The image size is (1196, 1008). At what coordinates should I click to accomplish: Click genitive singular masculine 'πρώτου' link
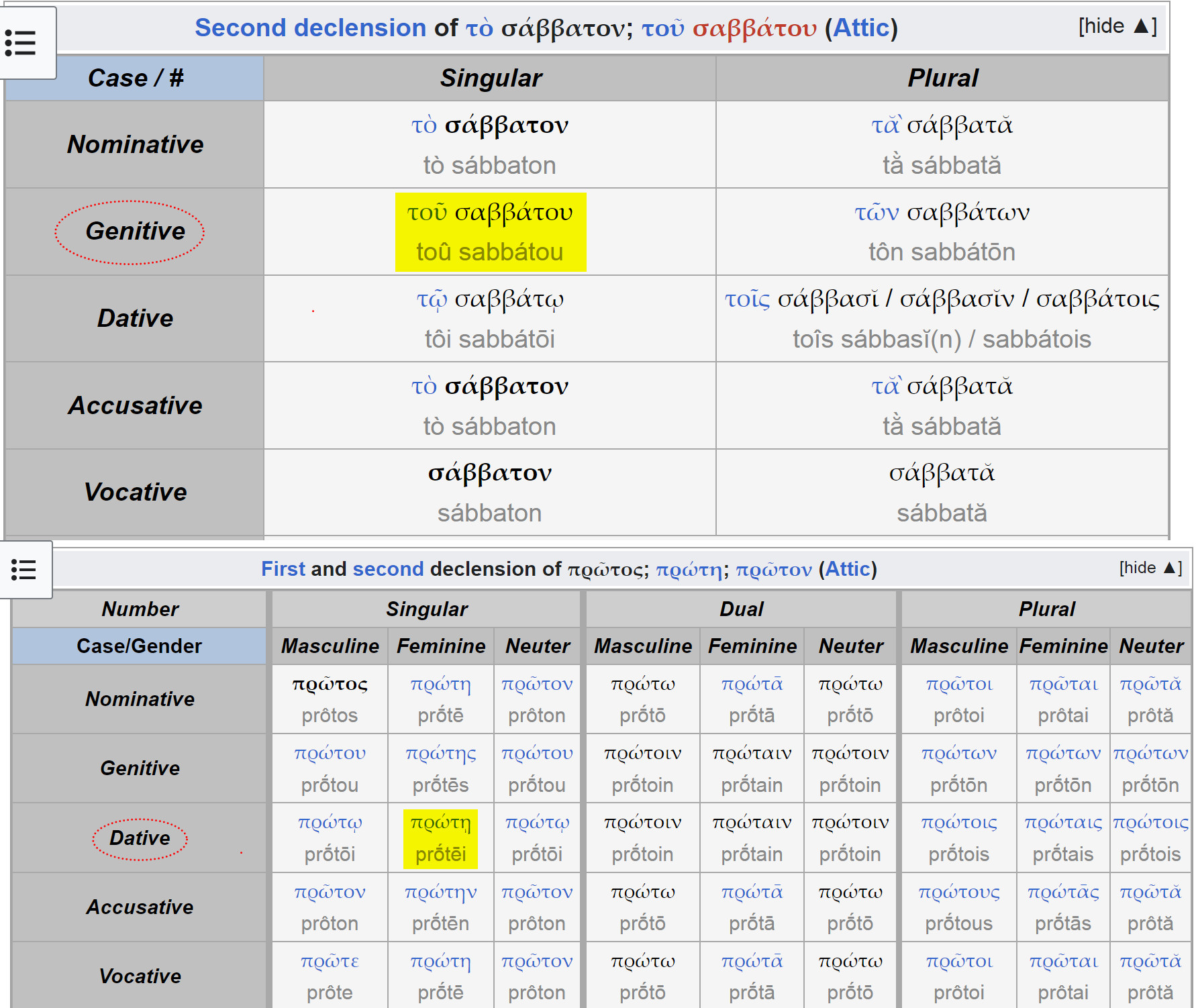pyautogui.click(x=330, y=754)
